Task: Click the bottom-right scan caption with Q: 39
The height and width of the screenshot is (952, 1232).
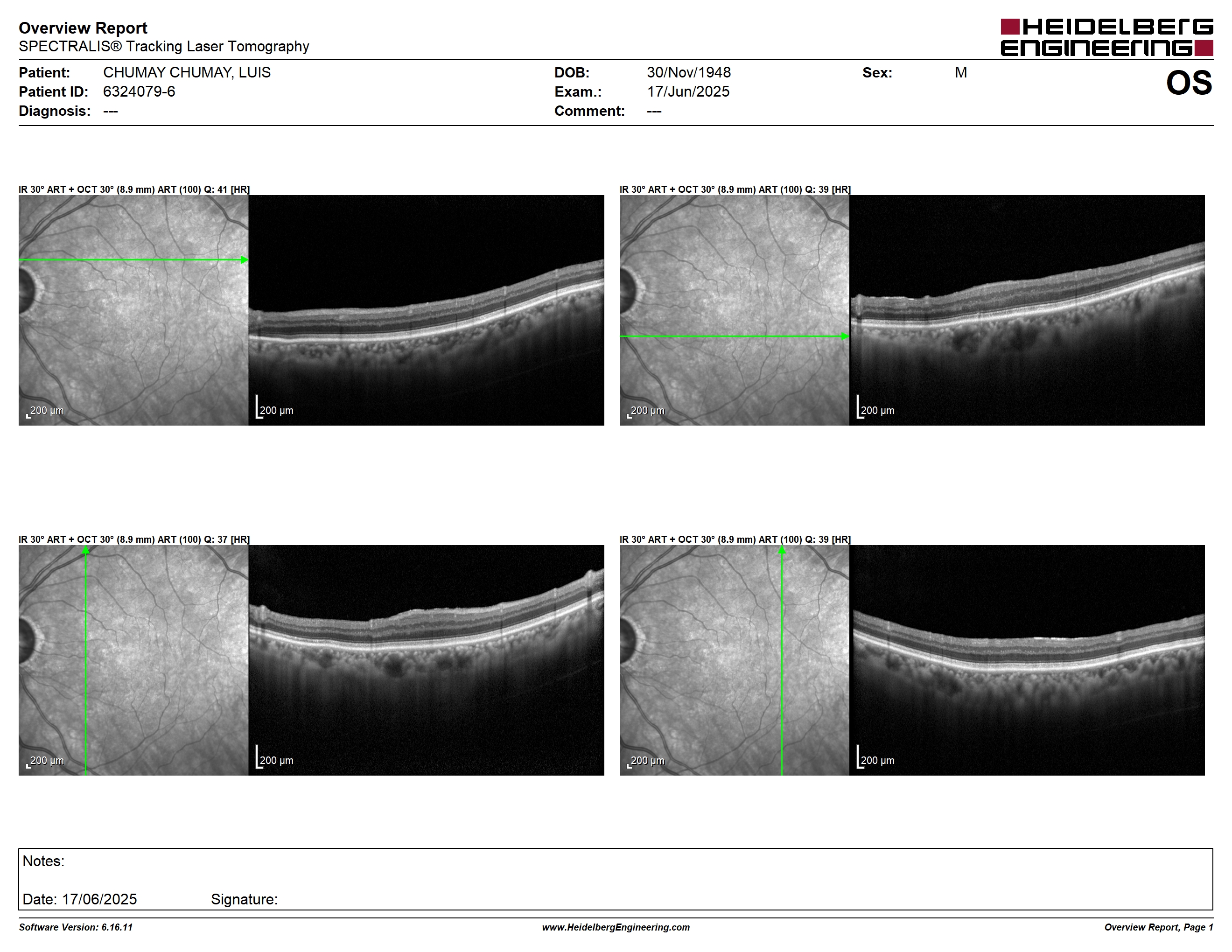Action: coord(735,540)
